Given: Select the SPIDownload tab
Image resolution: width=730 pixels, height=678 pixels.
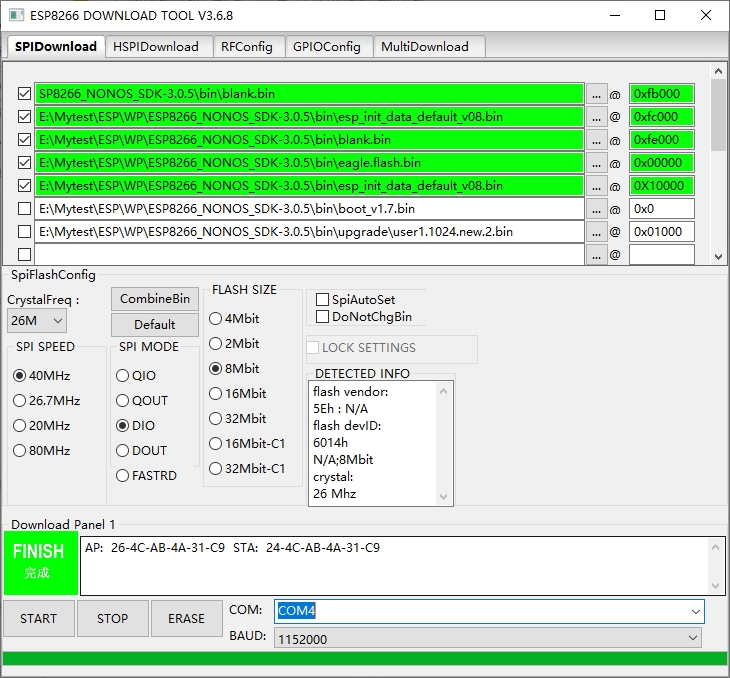Looking at the screenshot, I should click(56, 47).
